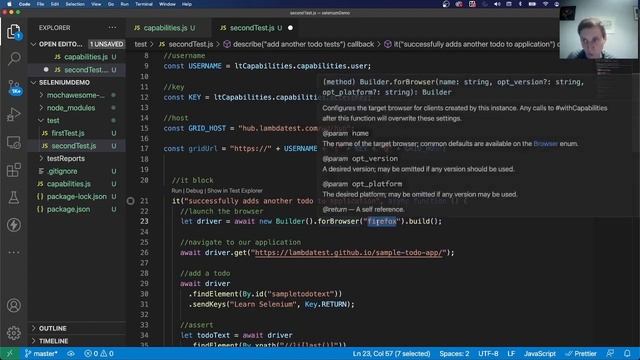Open the Wi-Fi menu bar icon

click(545, 4)
